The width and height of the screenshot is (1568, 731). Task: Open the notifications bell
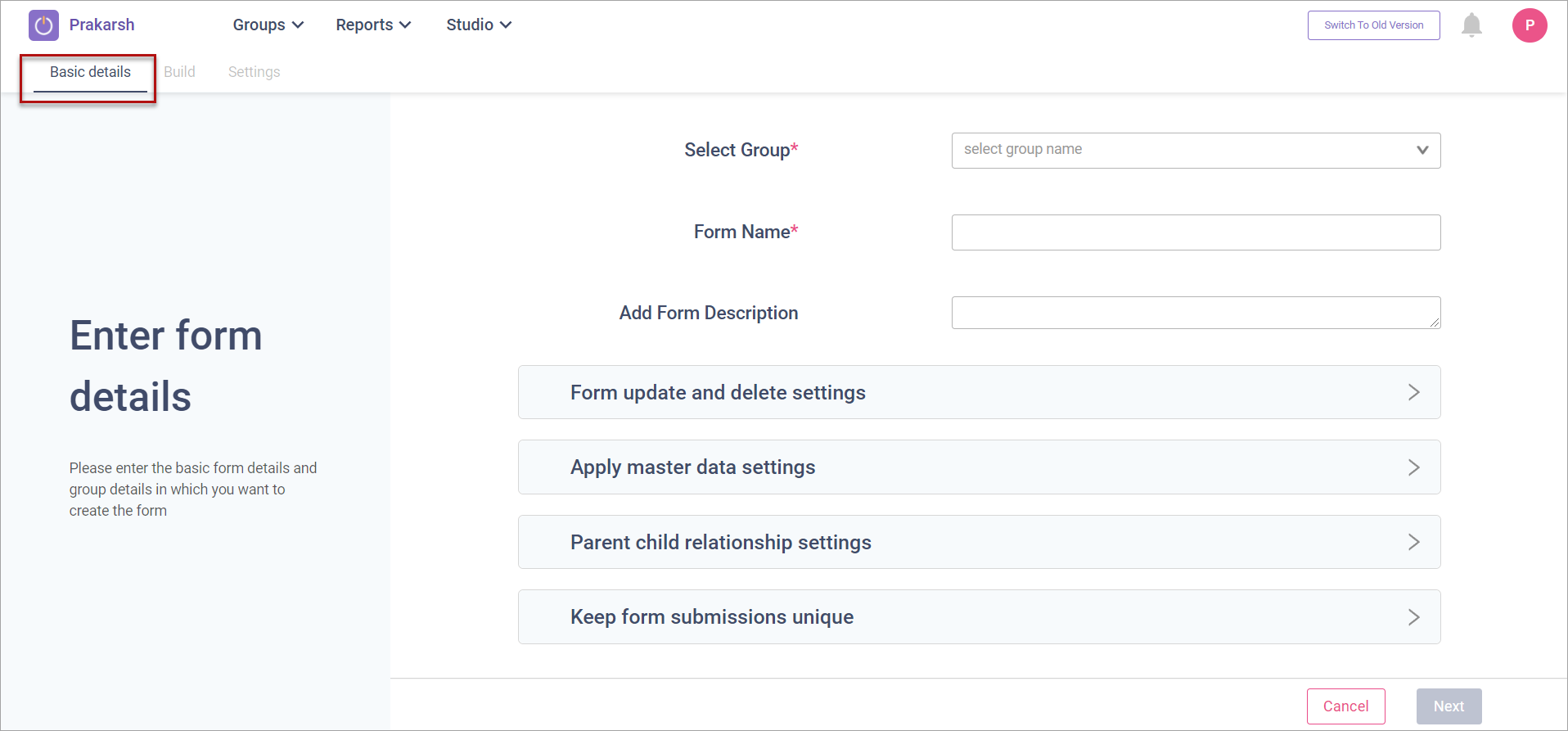click(x=1471, y=25)
